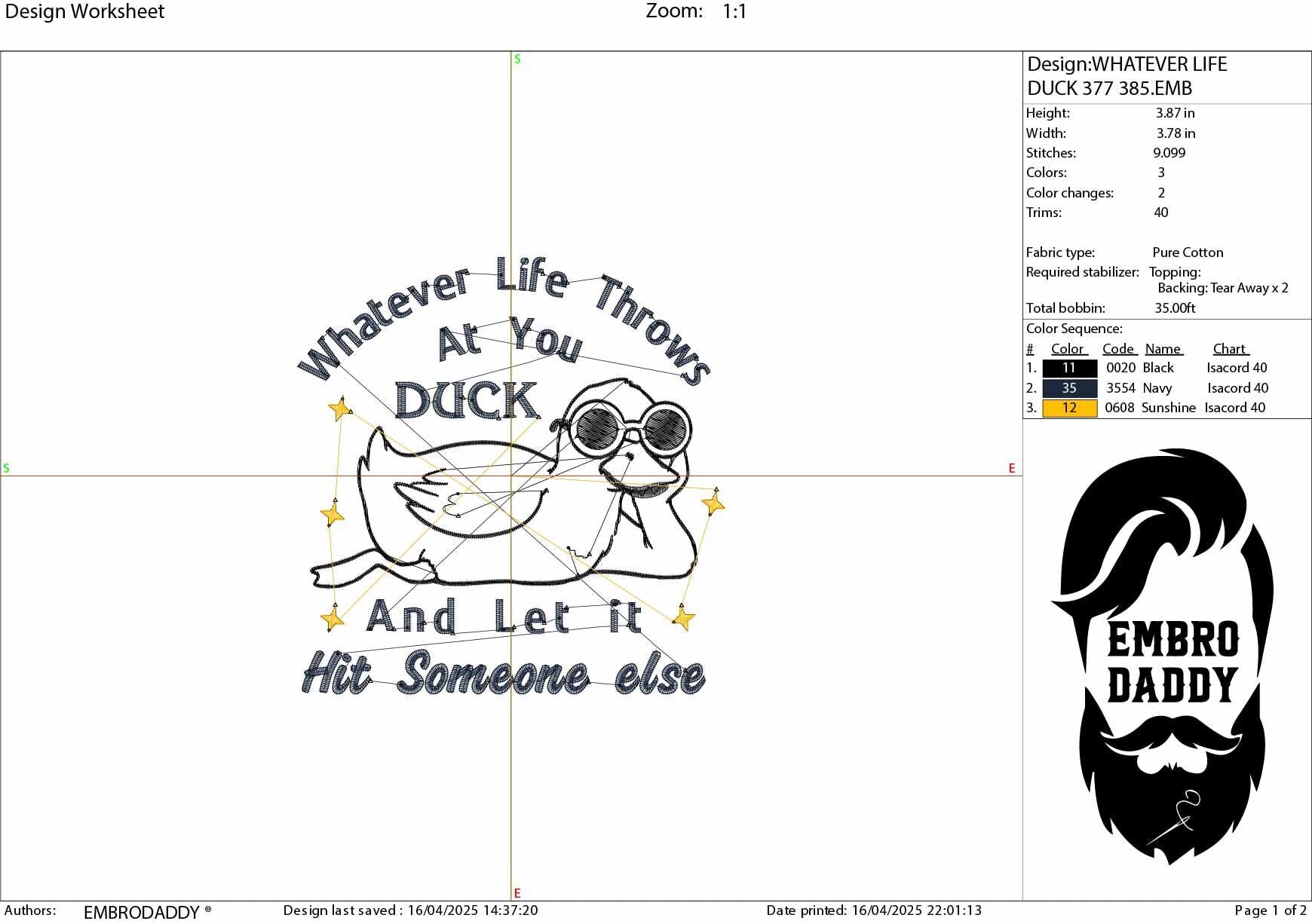Click the author name 'EMBRODADDY'
Image resolution: width=1312 pixels, height=924 pixels.
pos(141,913)
